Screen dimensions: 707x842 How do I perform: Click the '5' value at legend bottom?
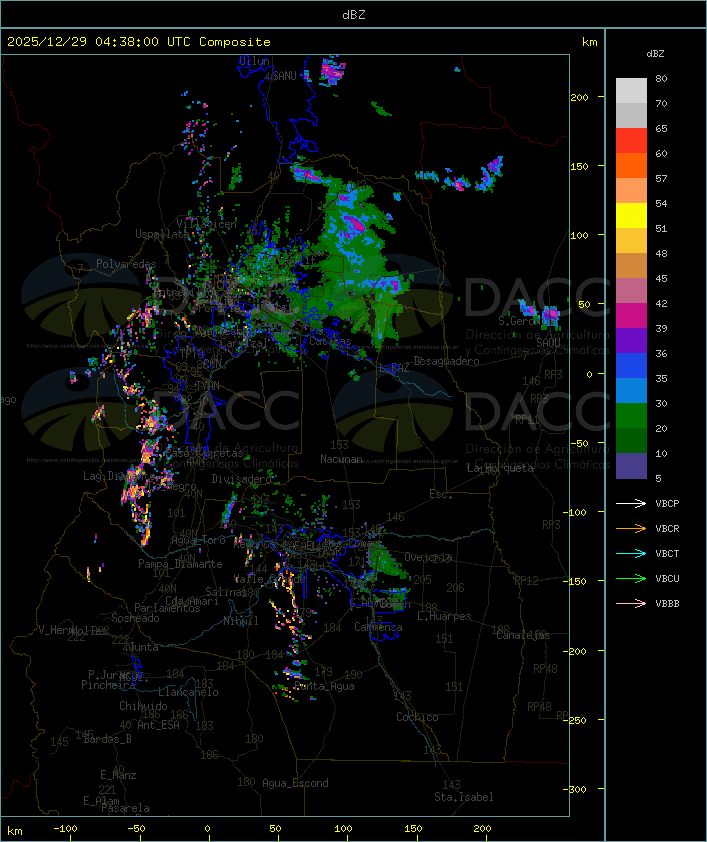click(659, 478)
